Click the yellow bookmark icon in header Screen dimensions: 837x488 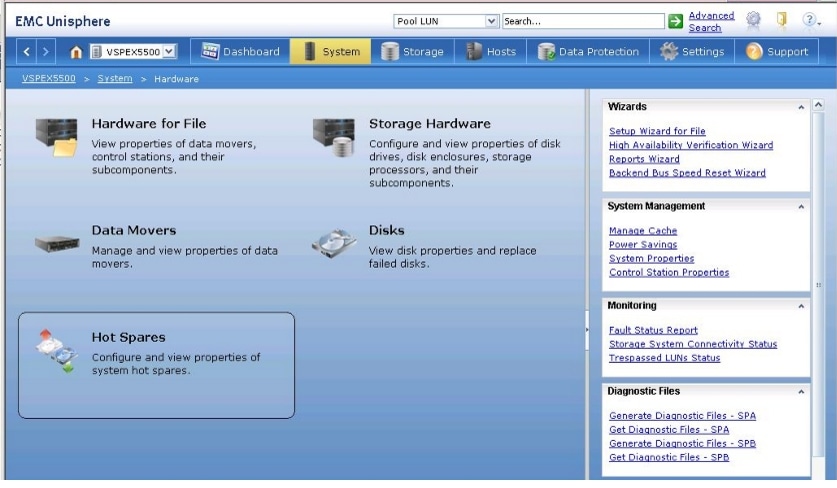[781, 20]
